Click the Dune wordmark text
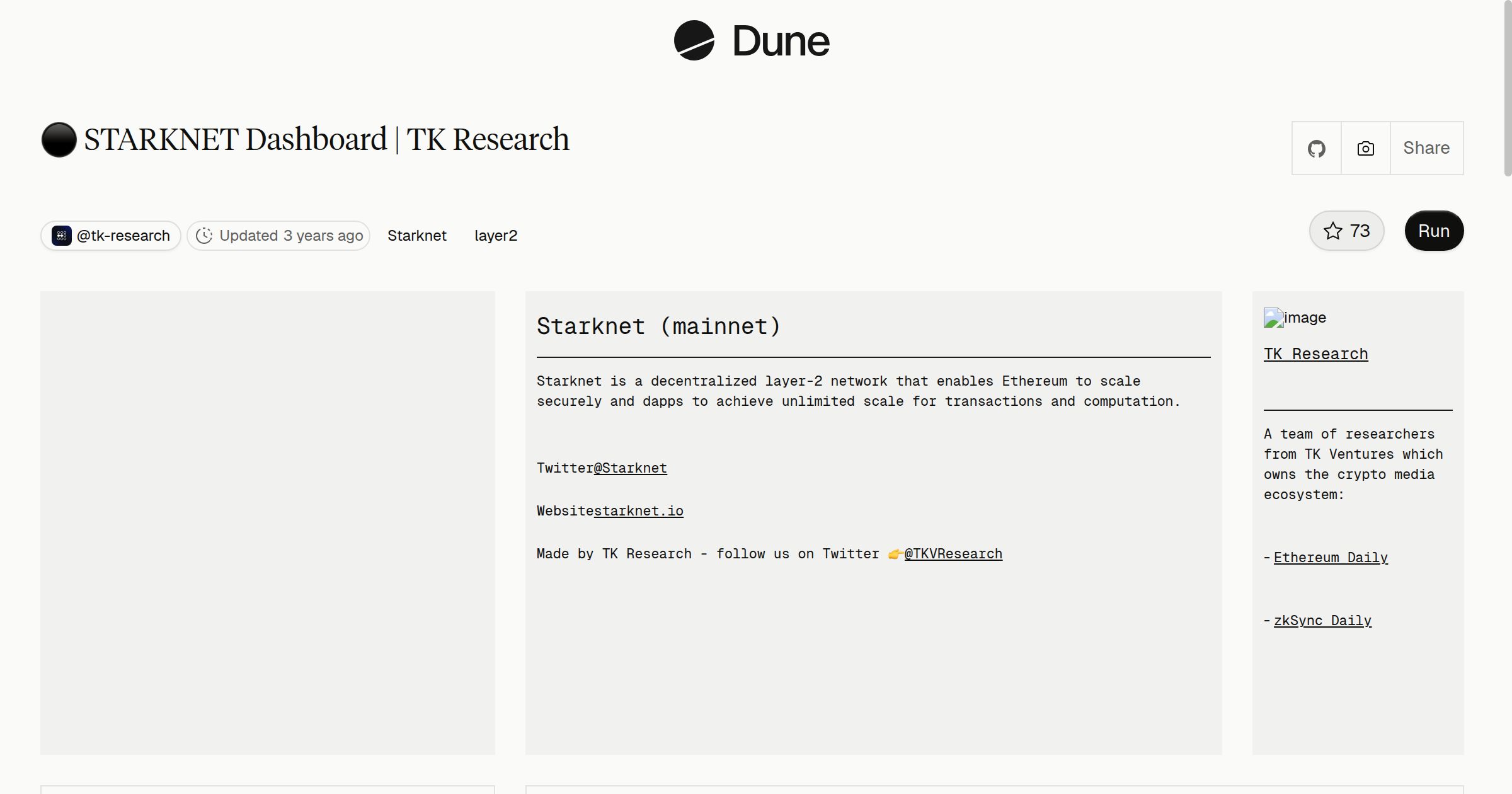 click(781, 41)
